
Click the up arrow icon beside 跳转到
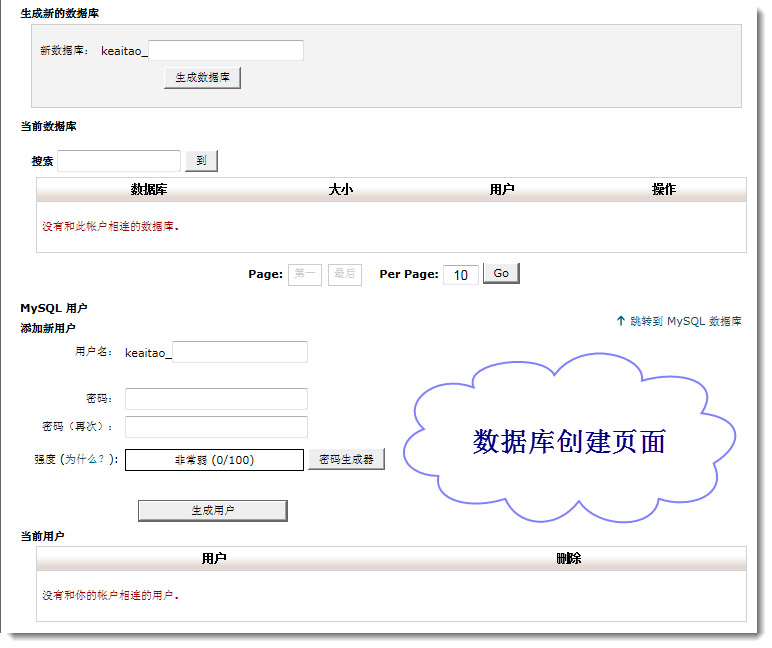pyautogui.click(x=620, y=321)
